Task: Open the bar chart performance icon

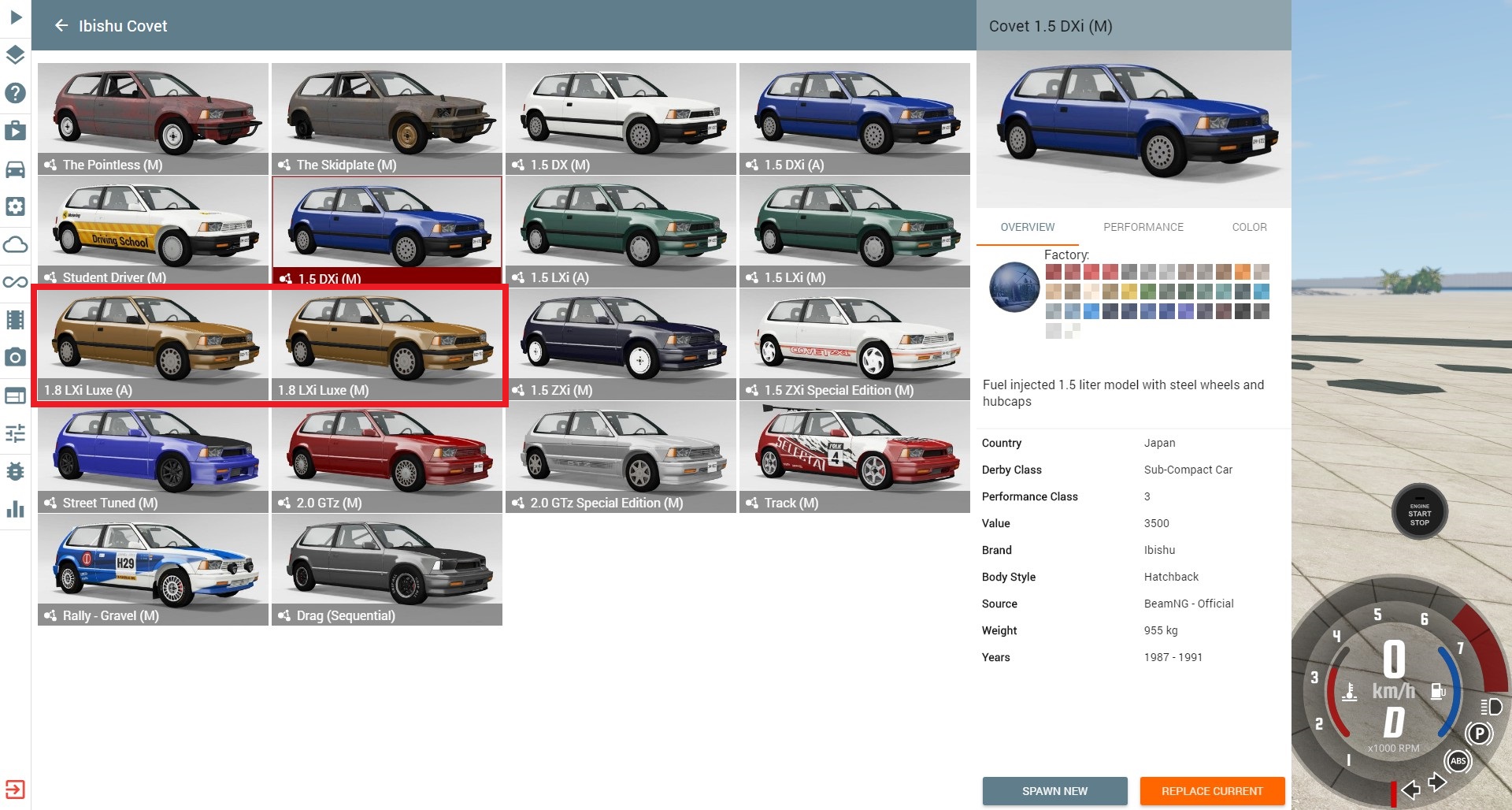Action: click(15, 509)
